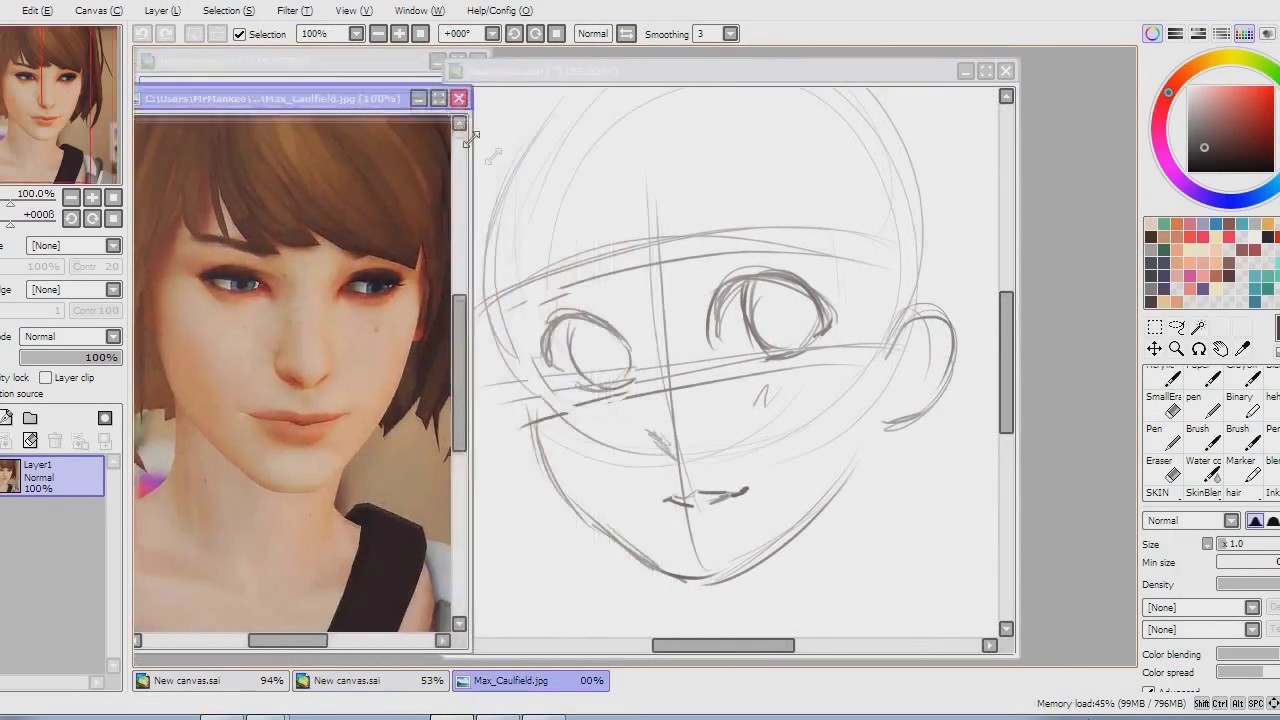Screen dimensions: 1280x720
Task: Clear the layer with the eraser icon
Action: (x=30, y=441)
